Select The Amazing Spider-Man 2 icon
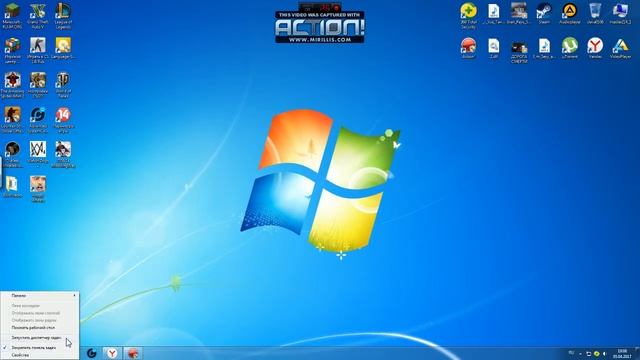640x360 pixels. click(x=12, y=85)
